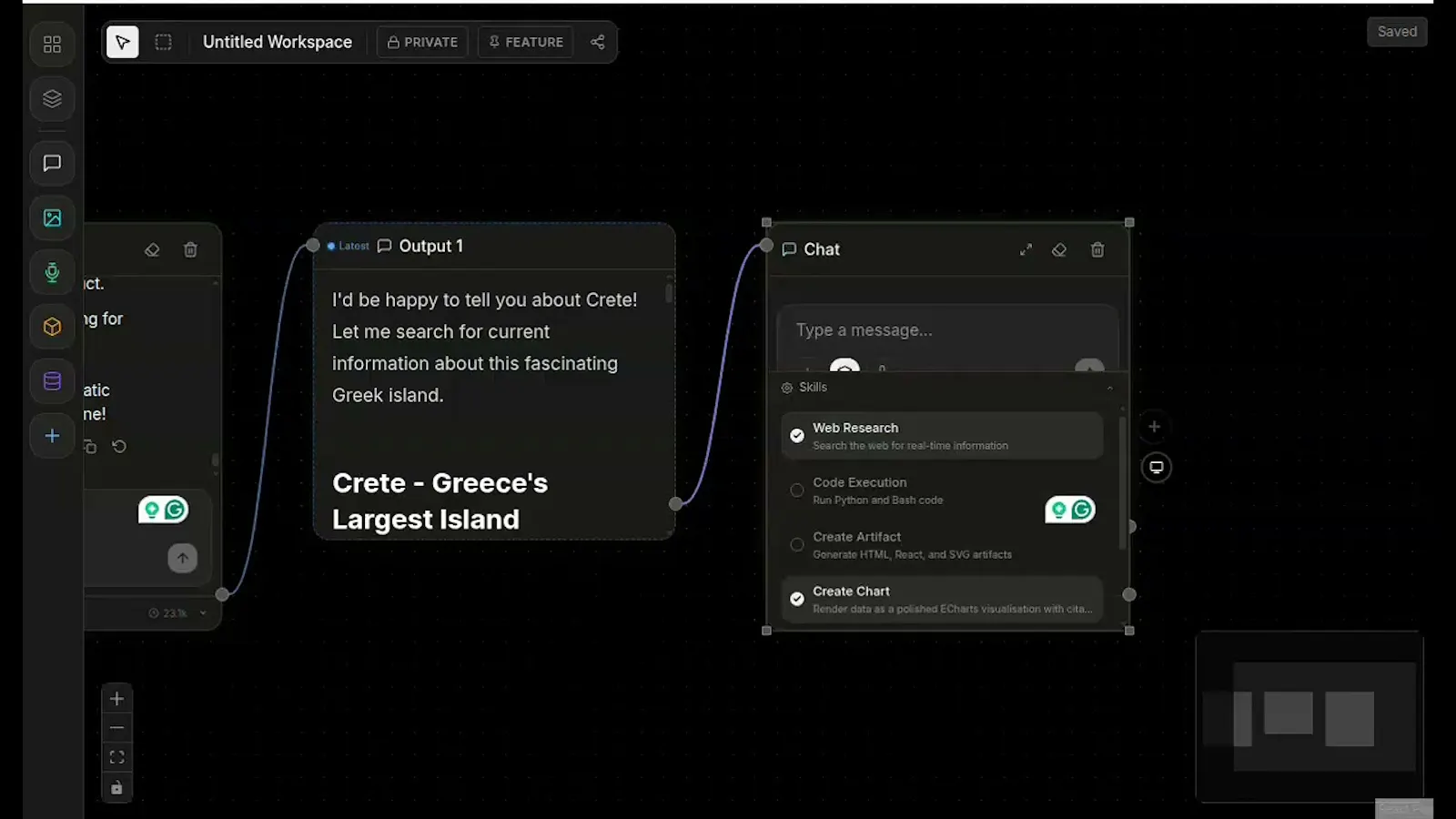Clear the Chat node with eraser icon
Viewport: 1456px width, 819px height.
coord(1059,249)
